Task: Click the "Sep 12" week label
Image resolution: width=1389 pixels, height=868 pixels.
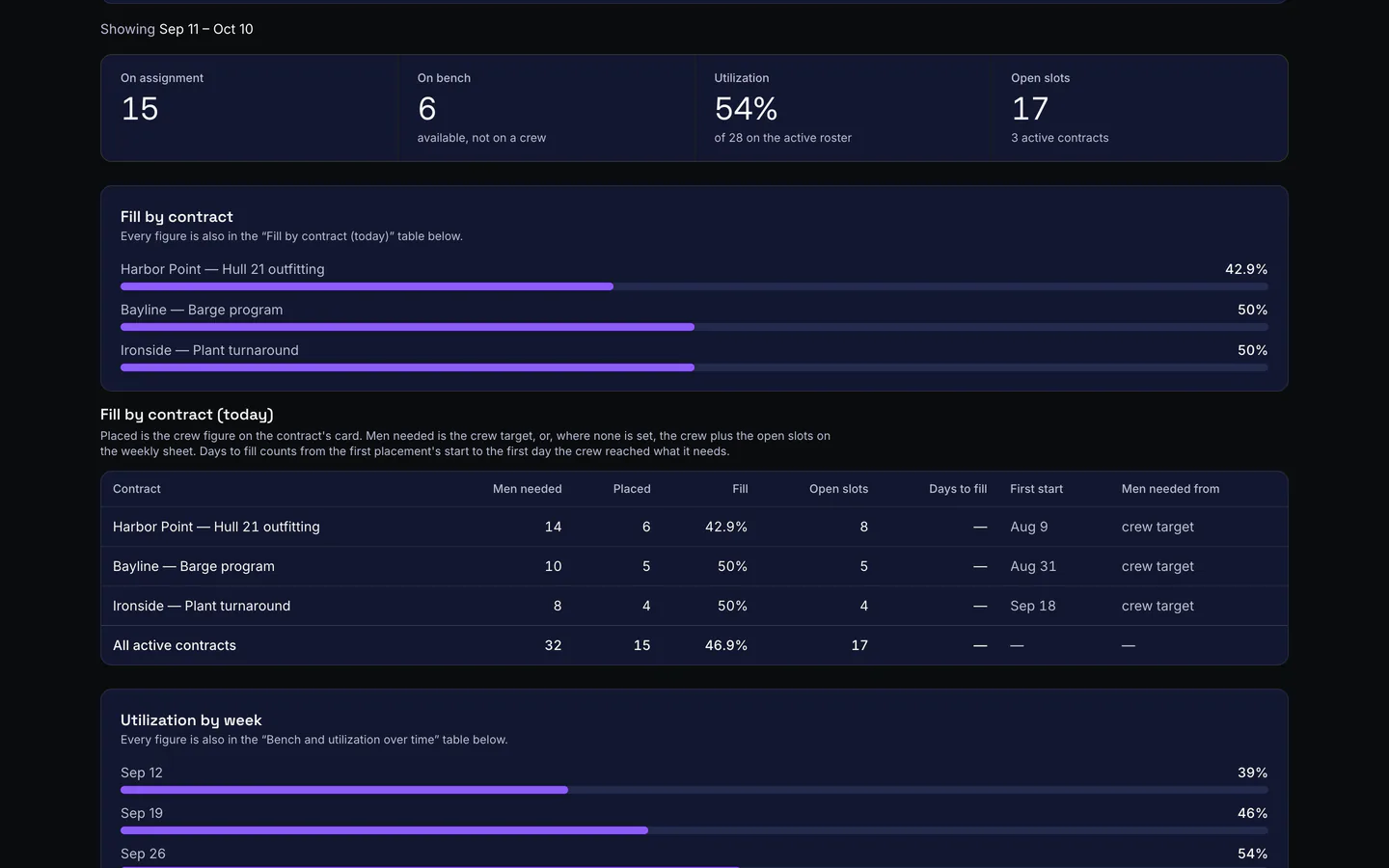Action: (142, 773)
